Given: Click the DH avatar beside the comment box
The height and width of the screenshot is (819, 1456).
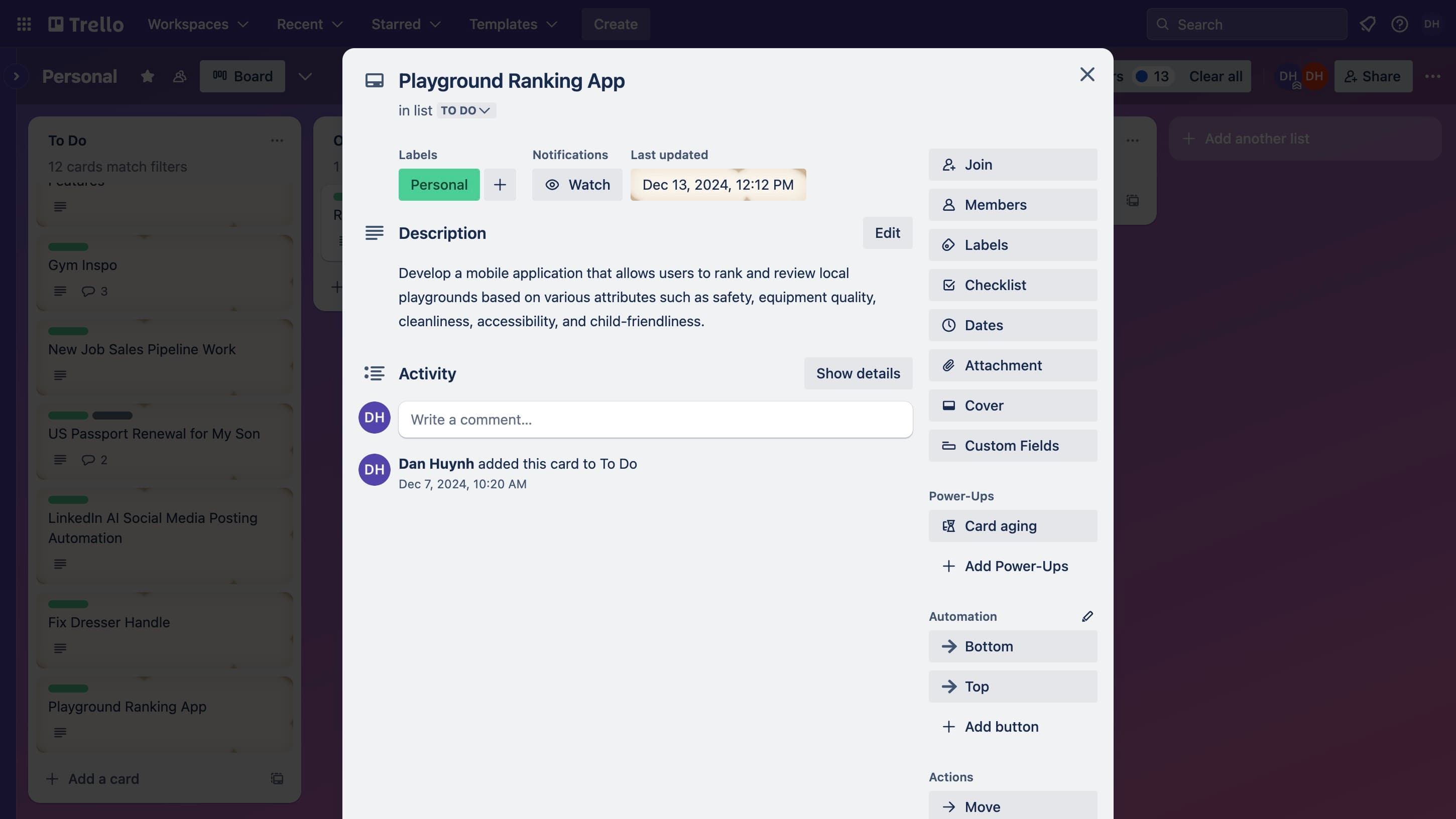Looking at the screenshot, I should (374, 418).
